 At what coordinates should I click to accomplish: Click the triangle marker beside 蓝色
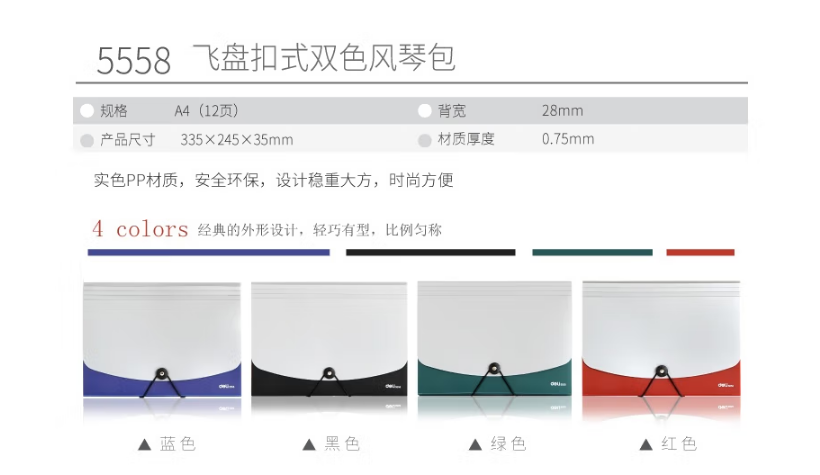[144, 445]
